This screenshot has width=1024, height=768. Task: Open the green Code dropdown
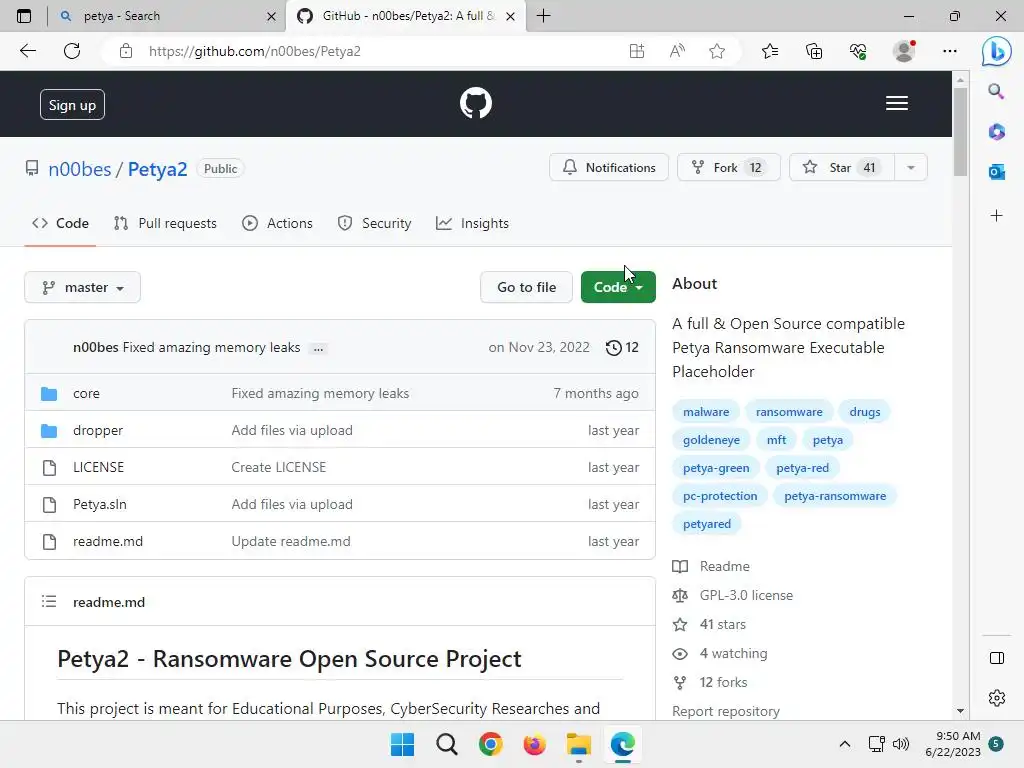pyautogui.click(x=618, y=287)
